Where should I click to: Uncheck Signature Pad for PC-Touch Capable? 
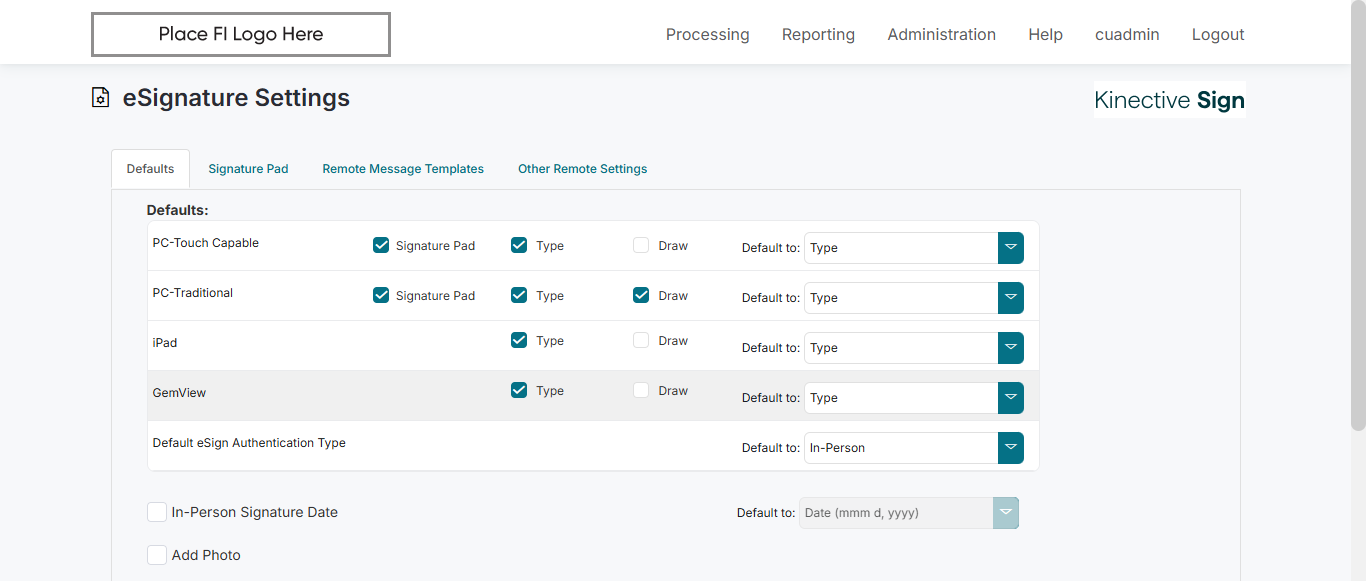381,245
